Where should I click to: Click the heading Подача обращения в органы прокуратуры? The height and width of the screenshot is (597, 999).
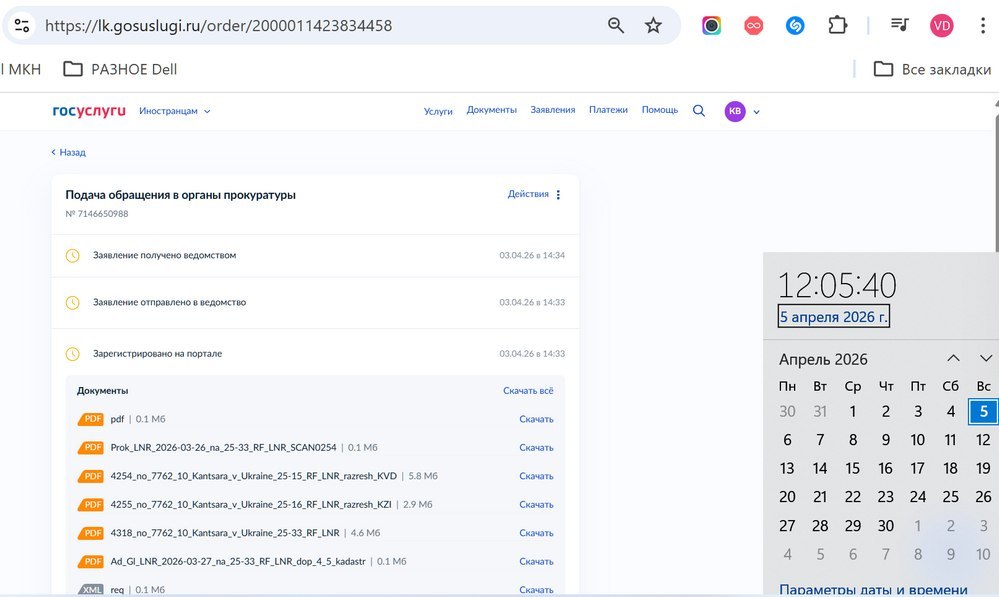tap(180, 195)
